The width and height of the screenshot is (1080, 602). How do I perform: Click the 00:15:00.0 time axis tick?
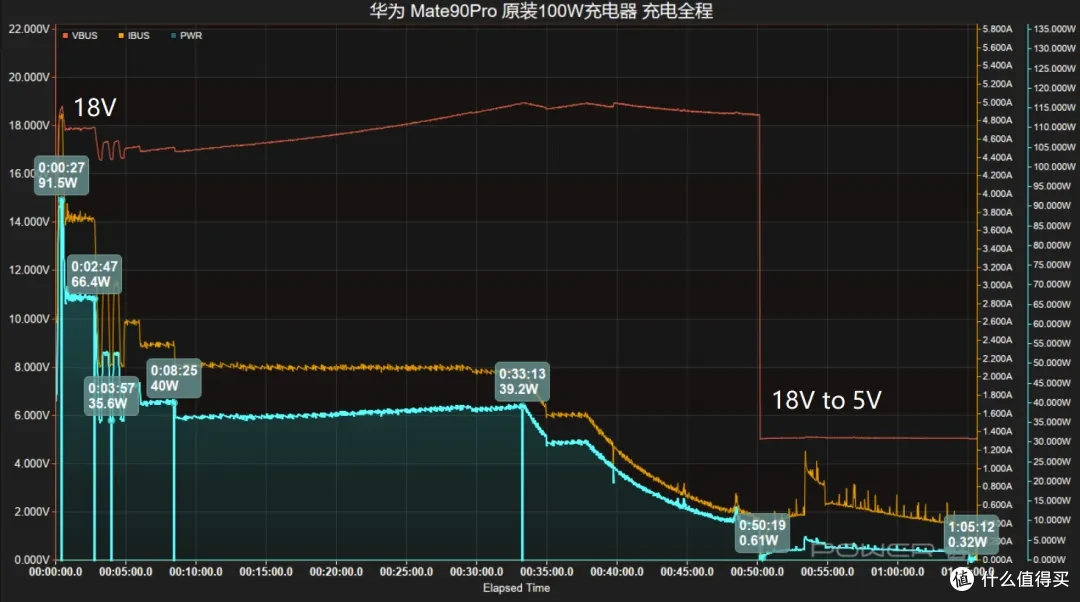pos(266,572)
